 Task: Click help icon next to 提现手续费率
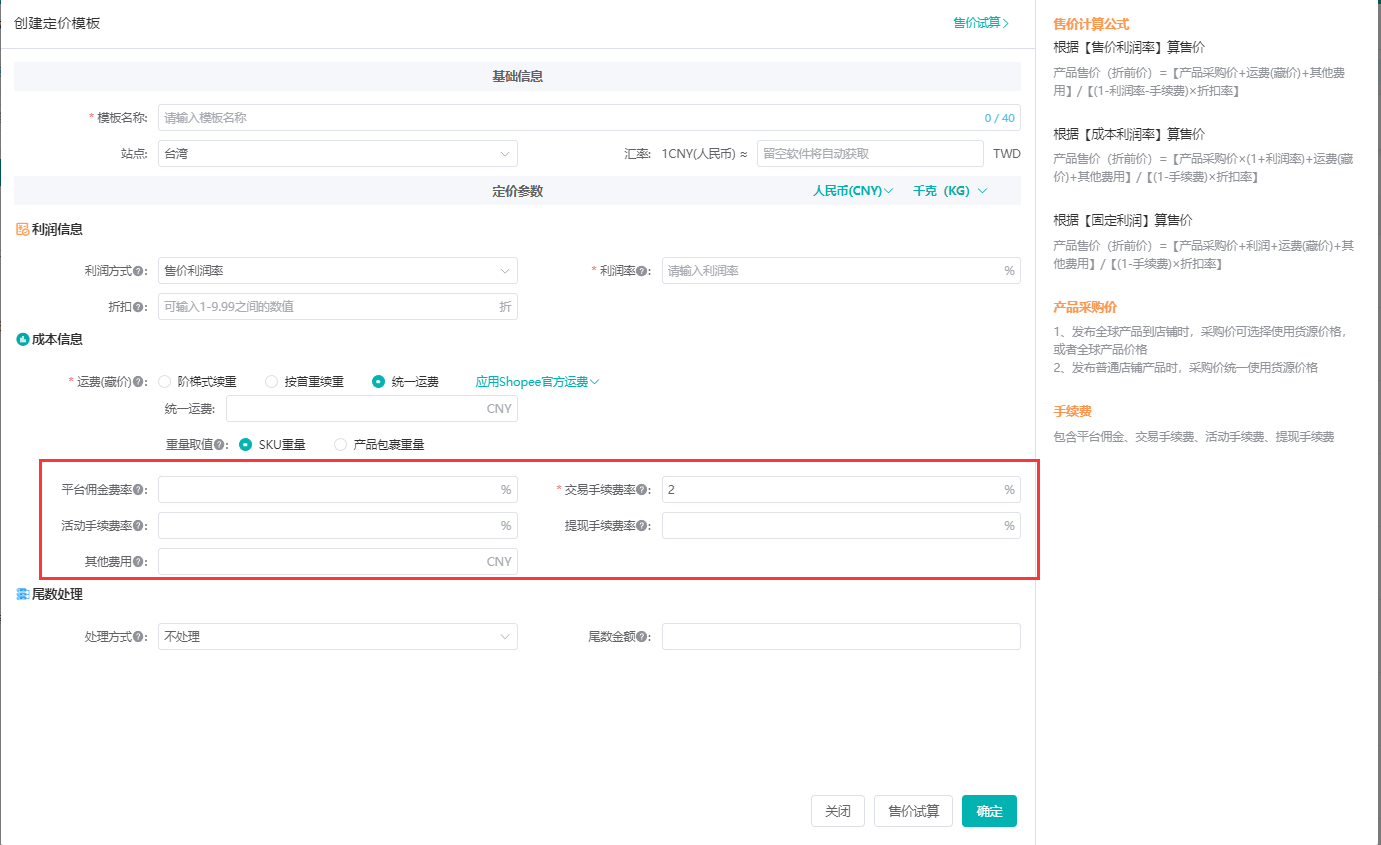[643, 526]
